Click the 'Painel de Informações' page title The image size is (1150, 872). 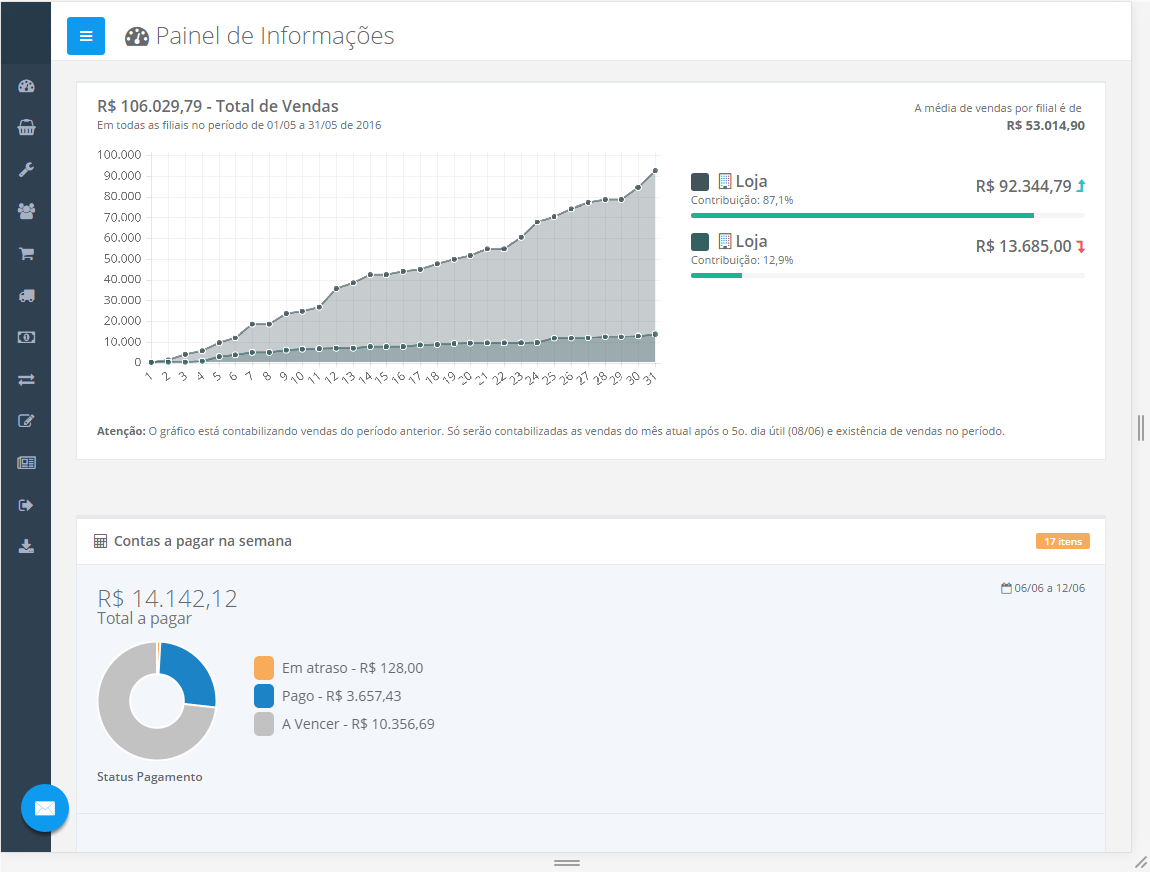click(x=275, y=36)
